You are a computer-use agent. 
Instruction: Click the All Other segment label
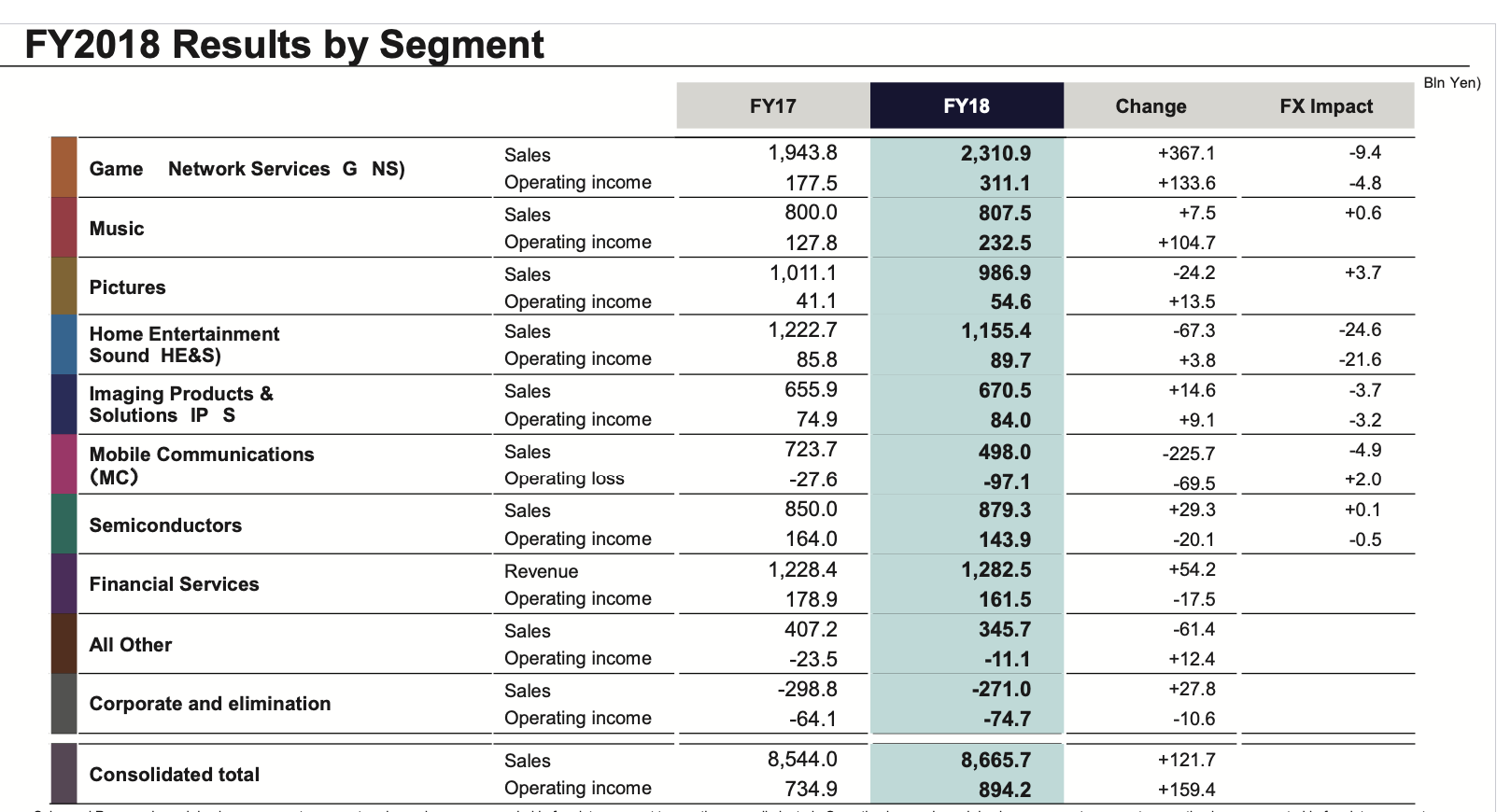coord(131,645)
